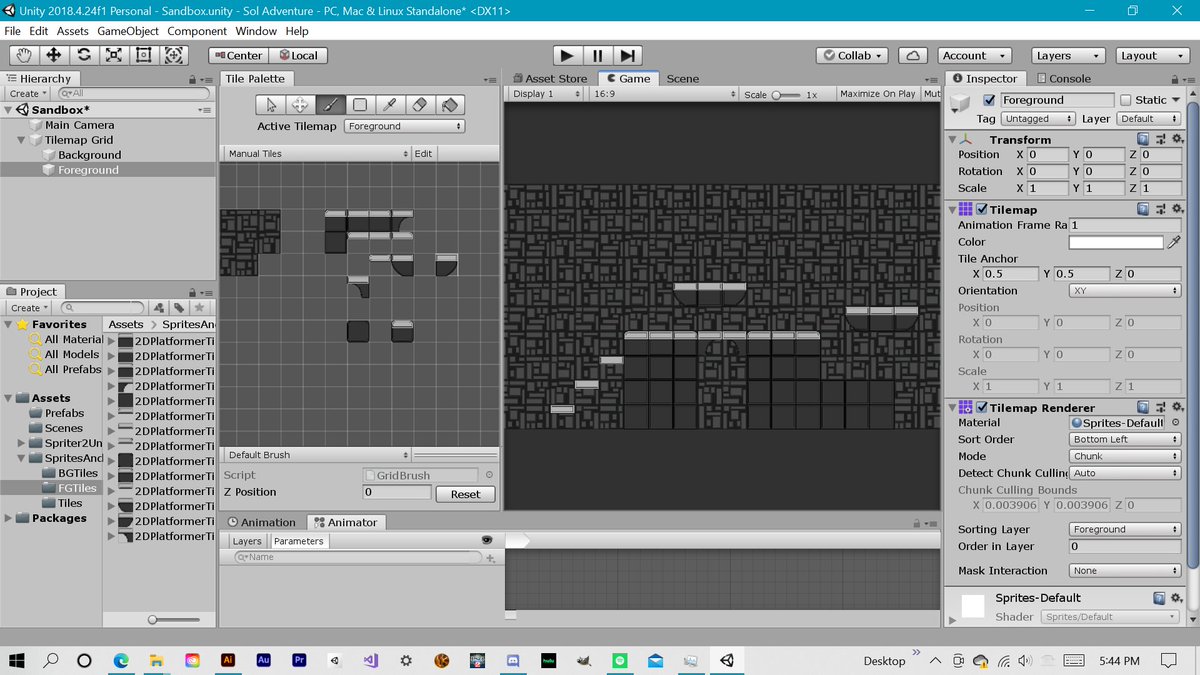Viewport: 1200px width, 675px height.
Task: Toggle the Tilemap Renderer enabled checkbox
Action: click(982, 408)
